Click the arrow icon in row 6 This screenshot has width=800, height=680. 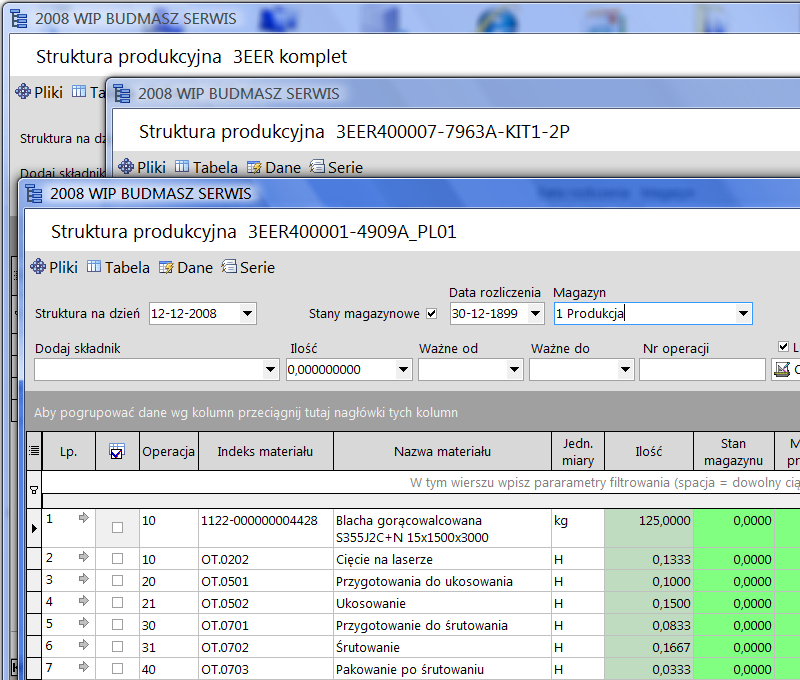(x=84, y=644)
